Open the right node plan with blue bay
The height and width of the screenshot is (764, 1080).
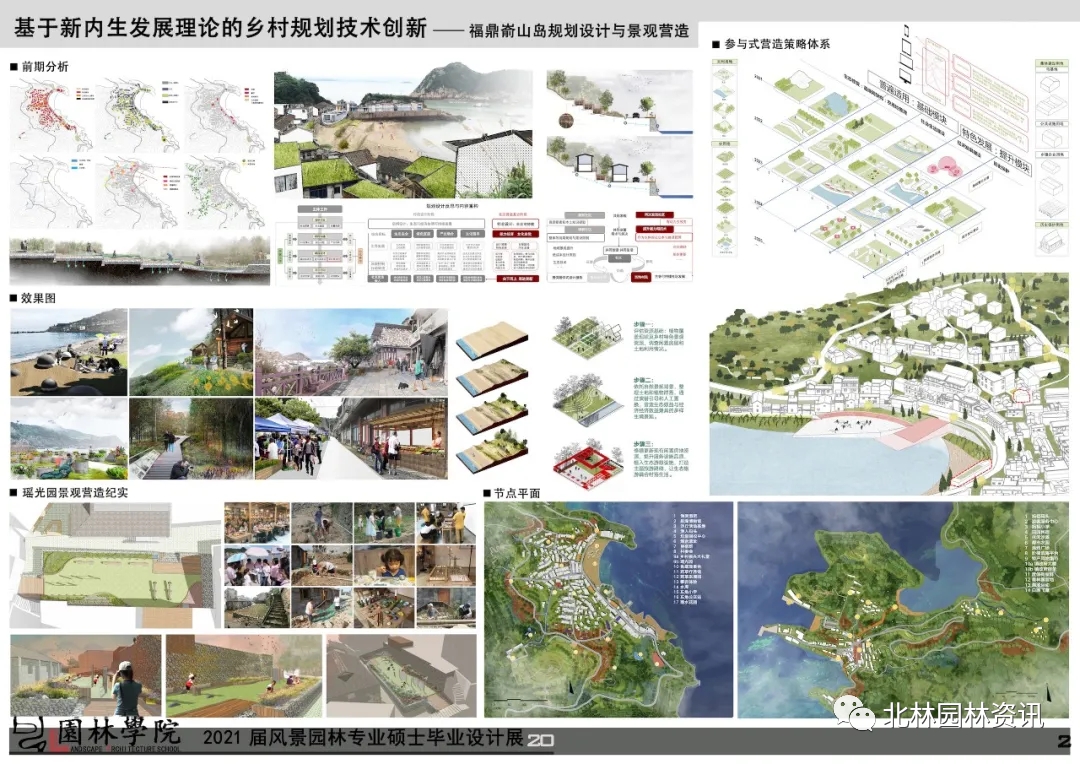[903, 610]
